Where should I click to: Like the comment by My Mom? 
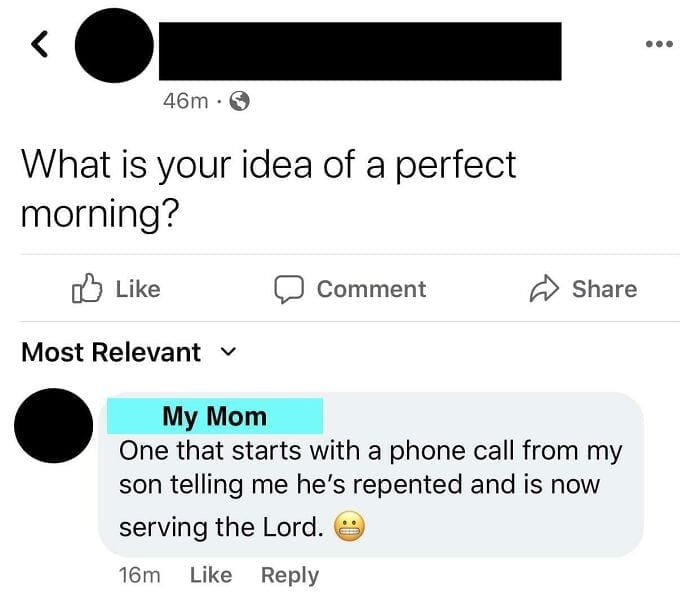211,575
